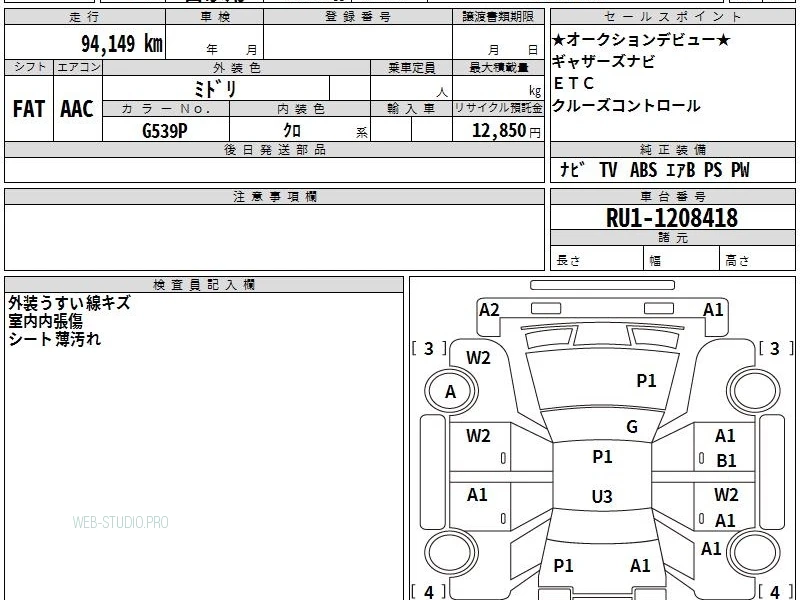Select inspector note 外装うすい線キズ
Screen dimensions: 800x600
tap(69, 303)
